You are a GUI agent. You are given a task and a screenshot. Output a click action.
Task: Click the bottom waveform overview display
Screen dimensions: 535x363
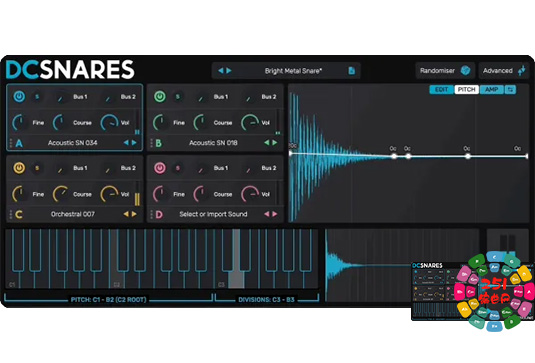click(402, 265)
